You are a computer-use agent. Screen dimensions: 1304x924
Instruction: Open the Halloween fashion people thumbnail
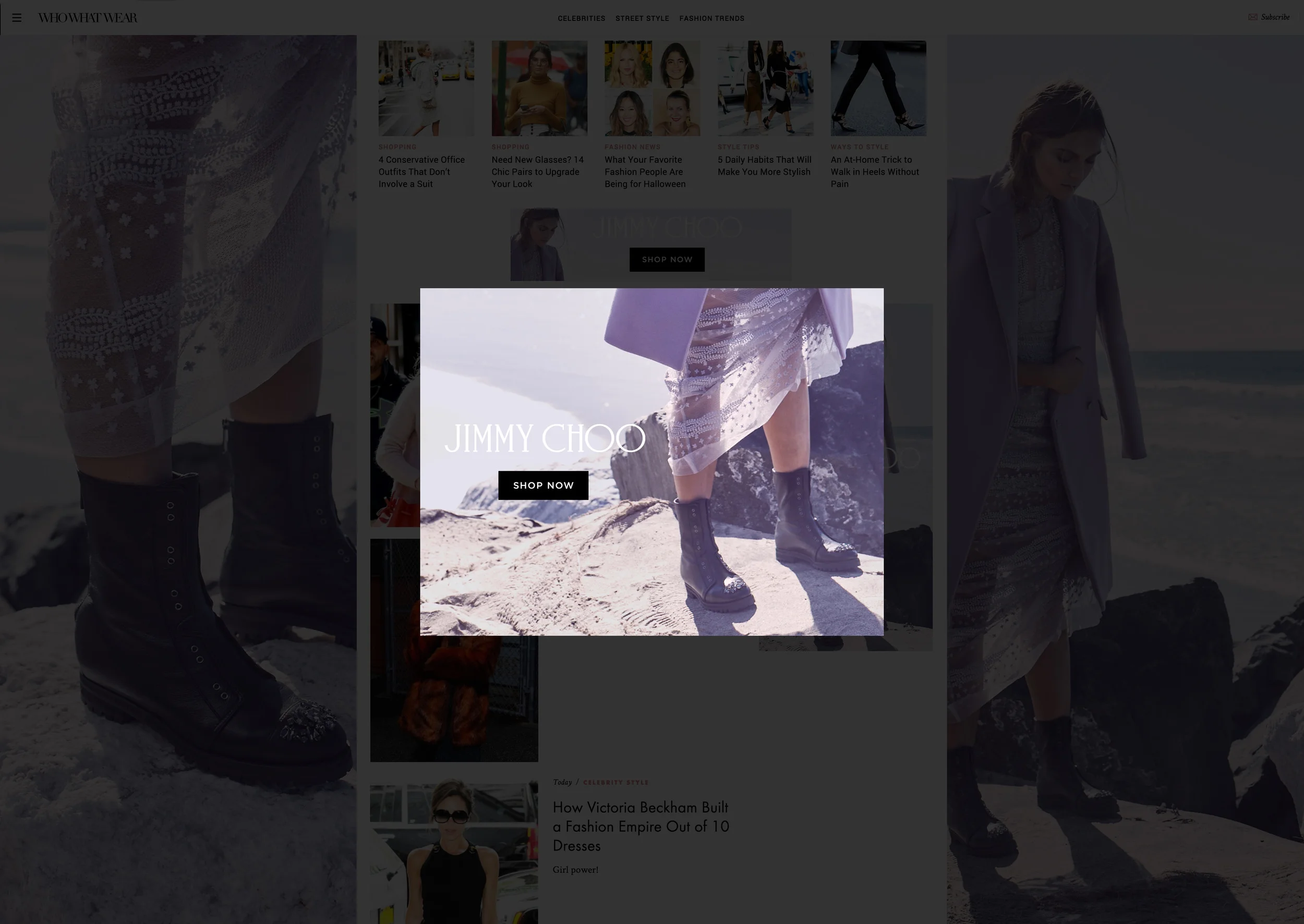pyautogui.click(x=653, y=88)
